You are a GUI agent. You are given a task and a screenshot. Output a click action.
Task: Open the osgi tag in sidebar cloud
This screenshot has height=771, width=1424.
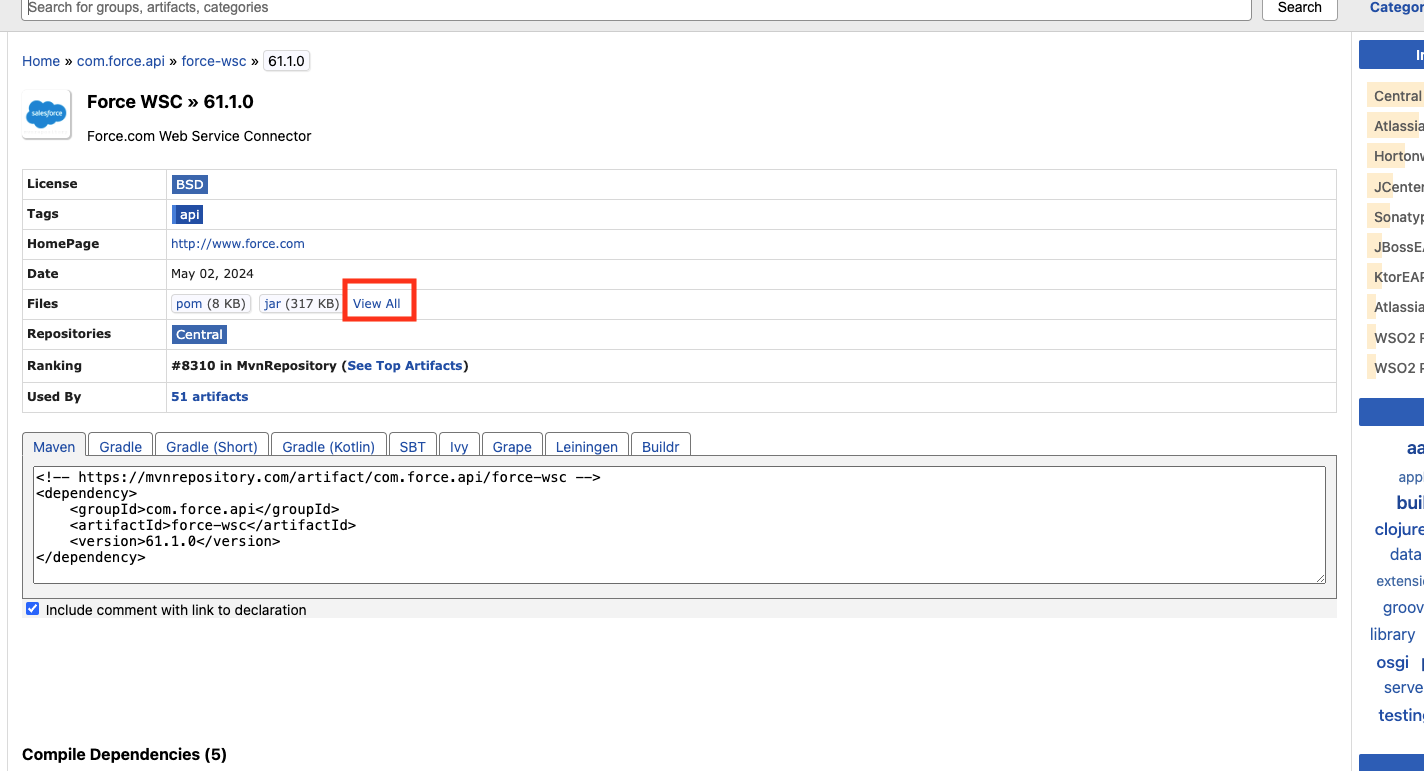[x=1393, y=662]
